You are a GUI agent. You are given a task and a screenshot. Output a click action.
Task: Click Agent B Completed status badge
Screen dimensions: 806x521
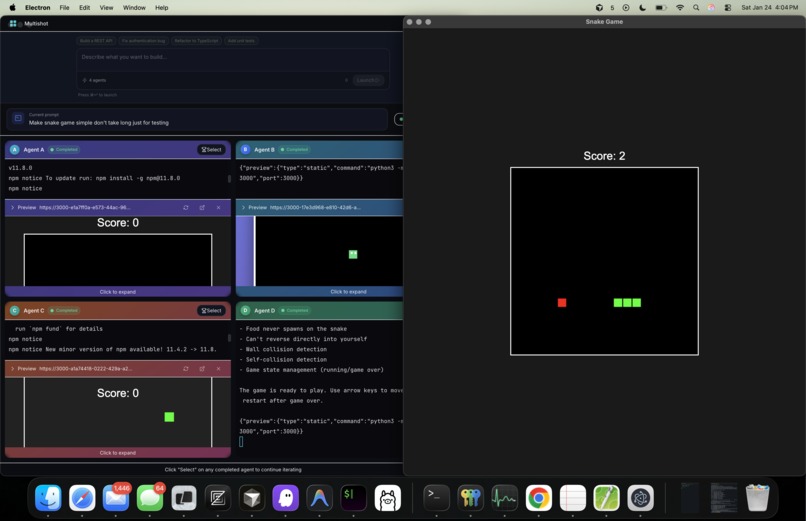(x=295, y=150)
